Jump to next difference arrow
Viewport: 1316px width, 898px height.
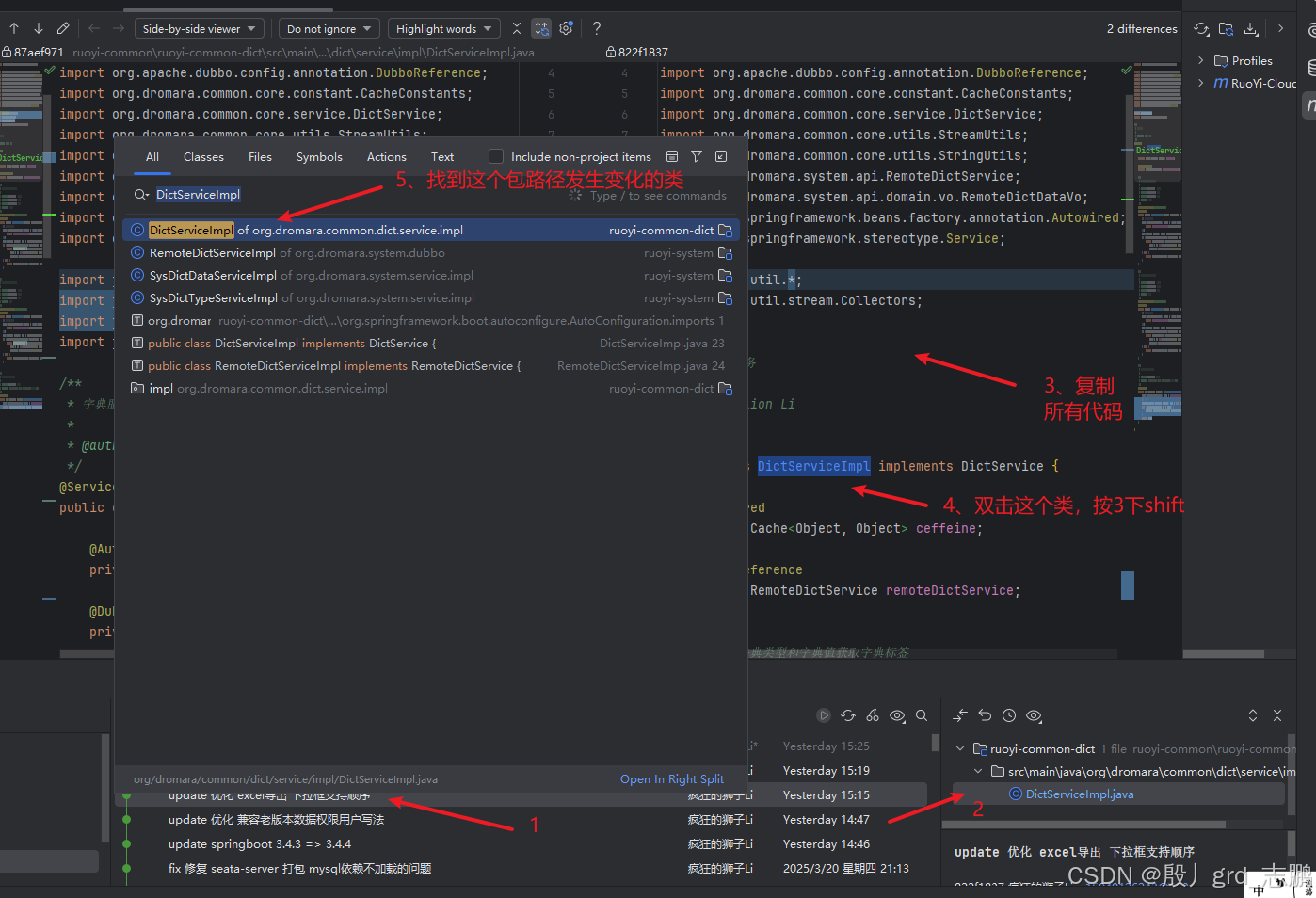pos(39,28)
